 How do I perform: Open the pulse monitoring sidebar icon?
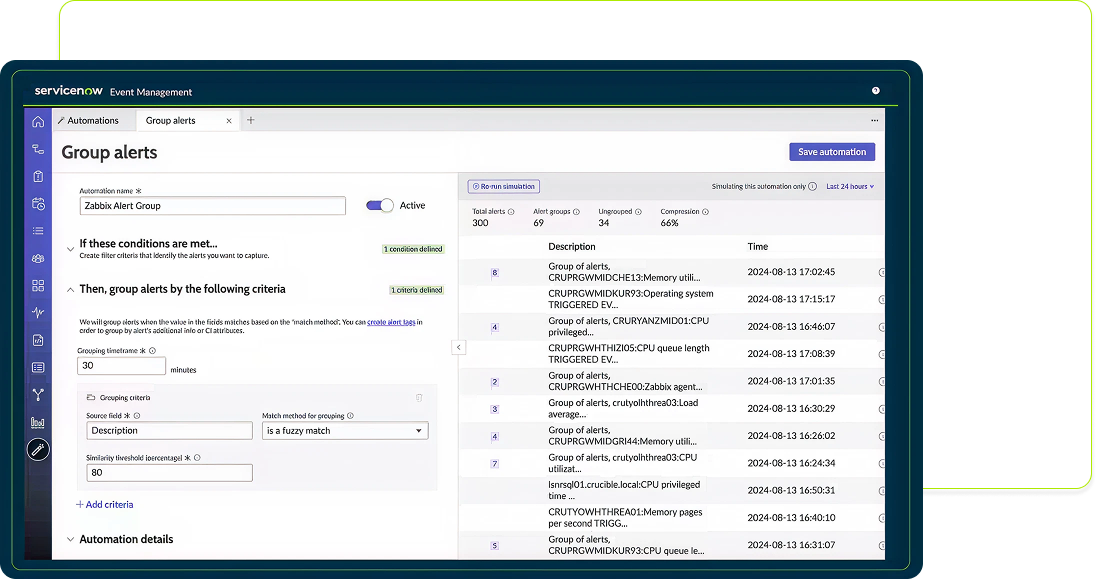pos(38,312)
